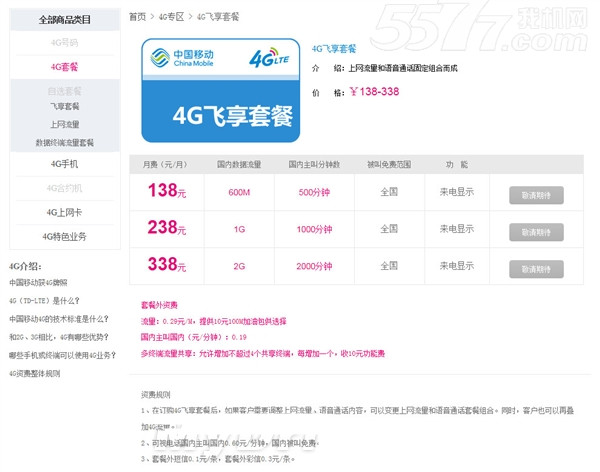The height and width of the screenshot is (472, 600).
Task: Click the 套餐外资费 heading
Action: click(x=159, y=305)
